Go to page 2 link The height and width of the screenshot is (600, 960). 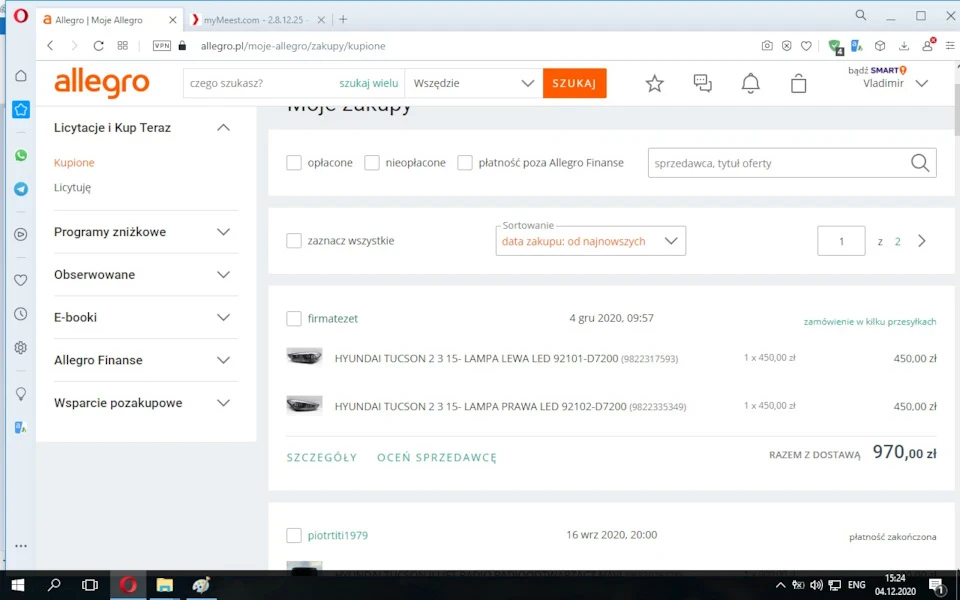click(x=898, y=241)
